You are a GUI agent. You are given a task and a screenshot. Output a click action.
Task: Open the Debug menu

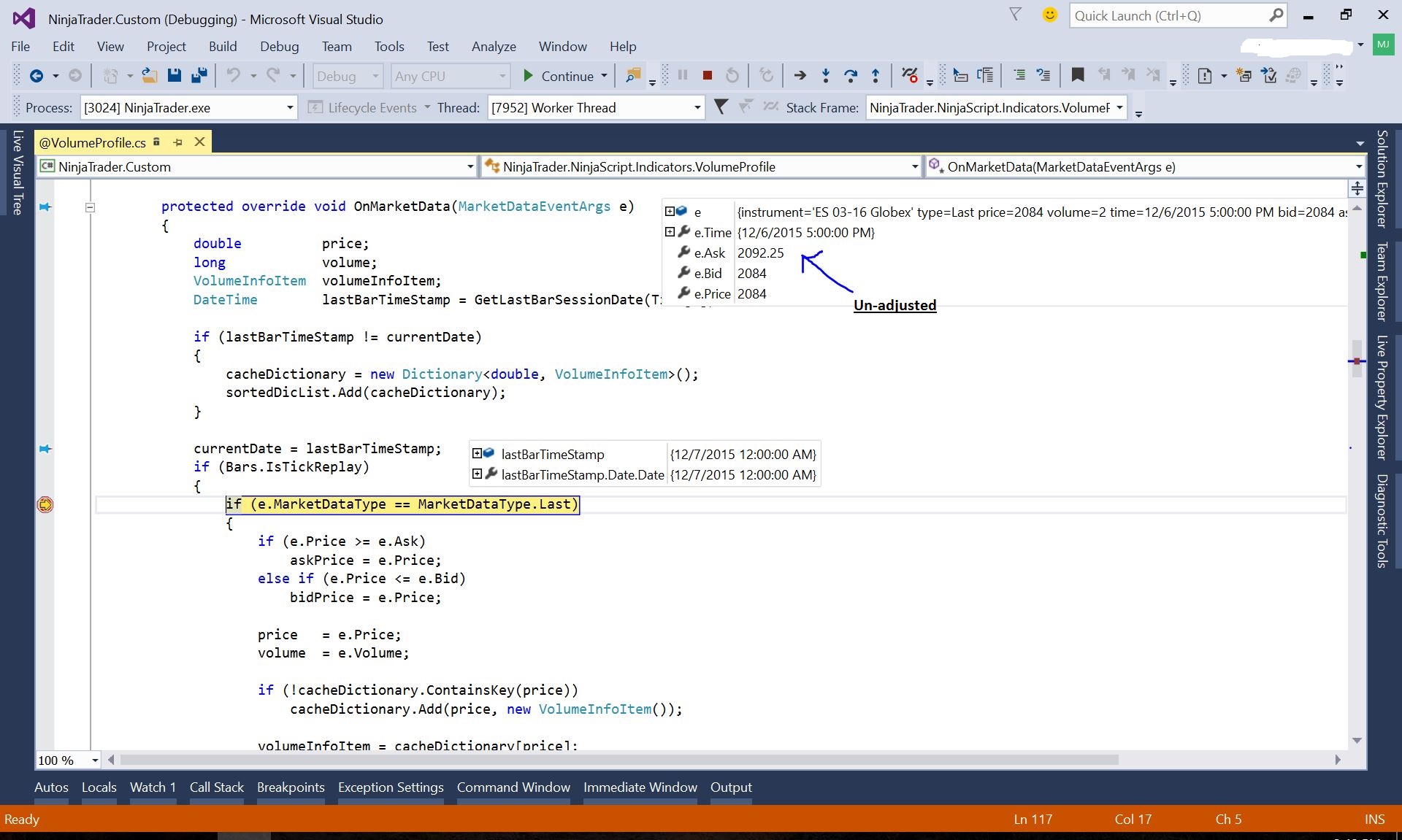pyautogui.click(x=279, y=46)
